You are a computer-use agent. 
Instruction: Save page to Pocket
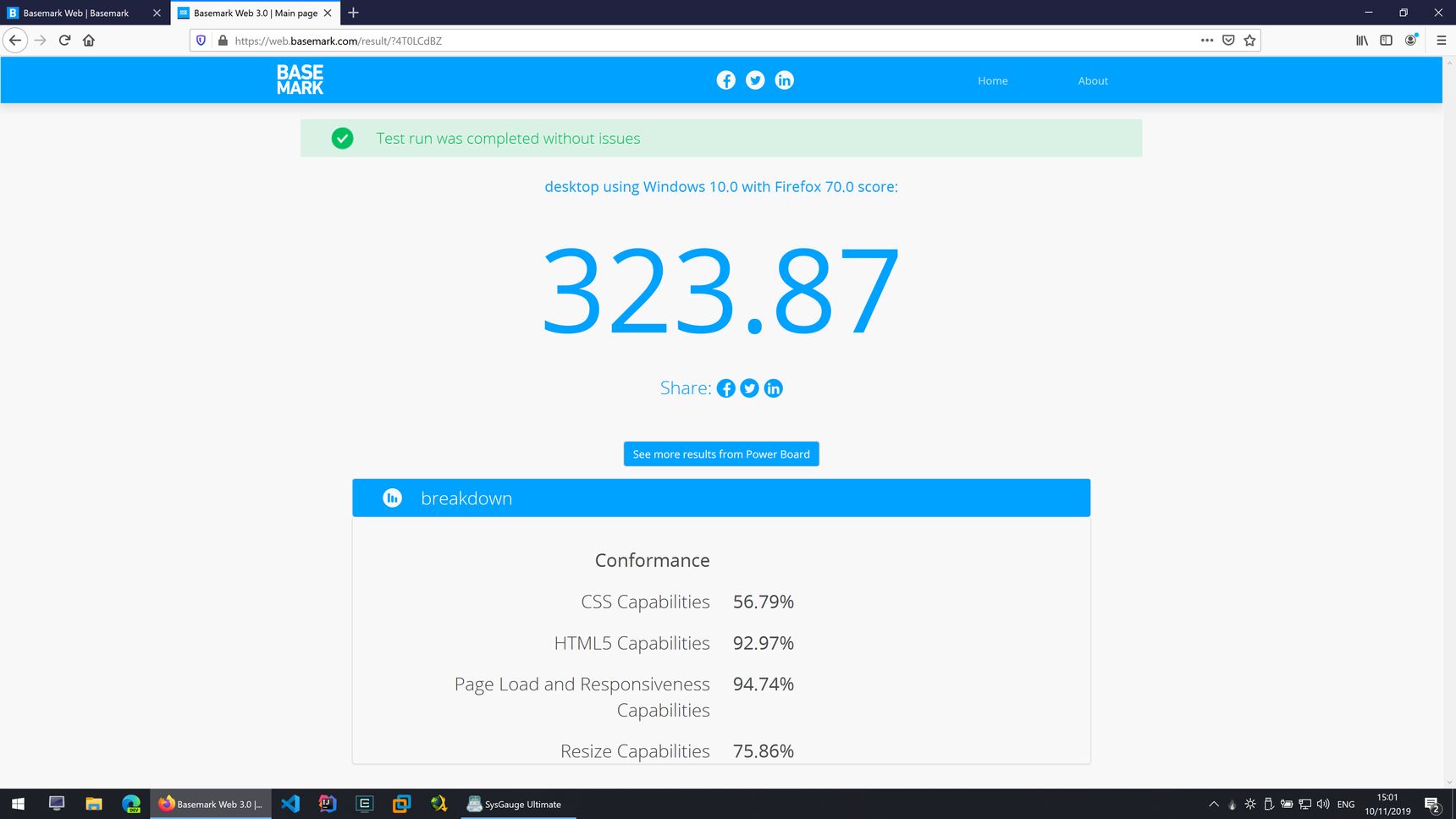(x=1228, y=40)
